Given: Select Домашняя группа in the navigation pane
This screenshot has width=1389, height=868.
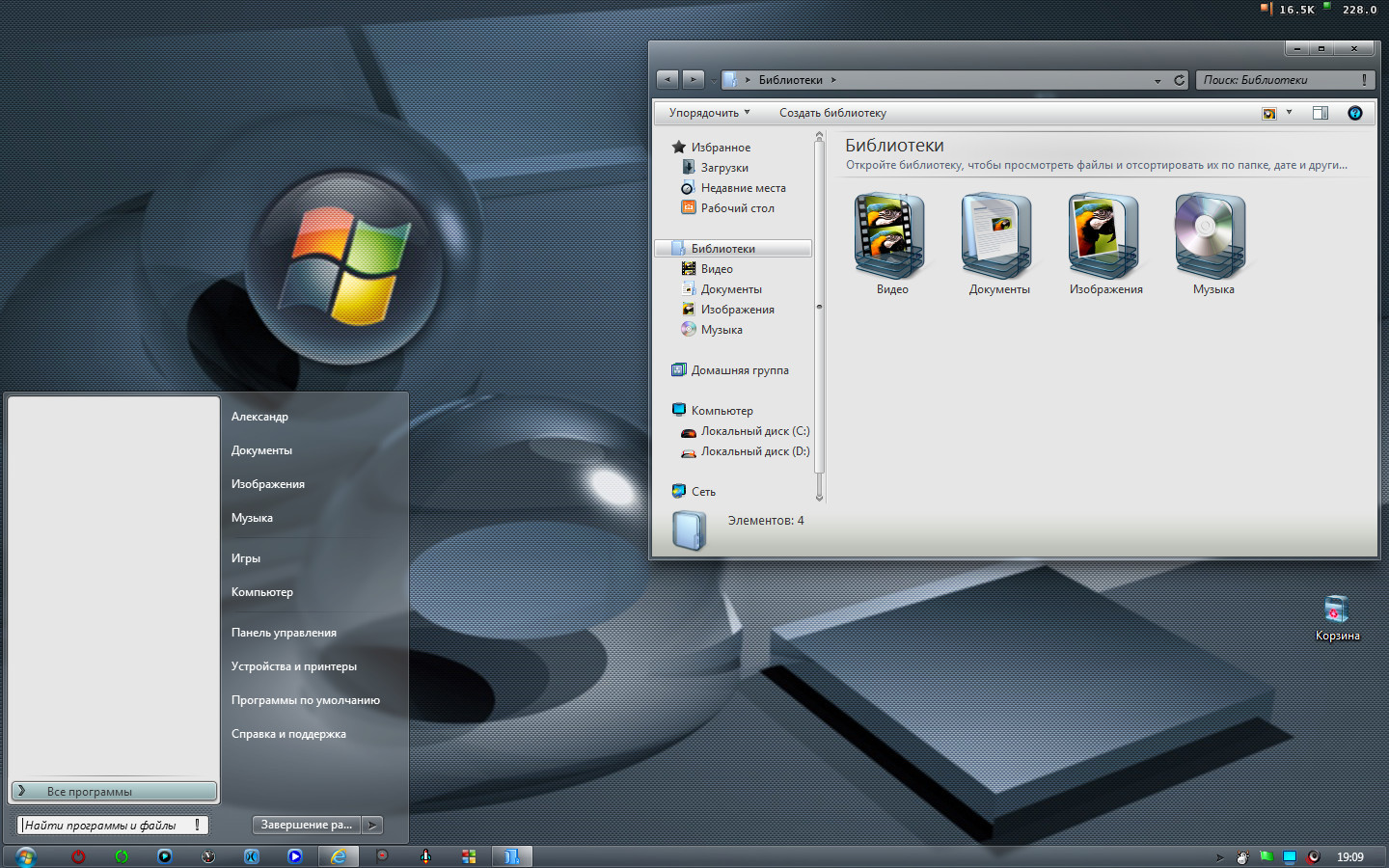Looking at the screenshot, I should [730, 370].
